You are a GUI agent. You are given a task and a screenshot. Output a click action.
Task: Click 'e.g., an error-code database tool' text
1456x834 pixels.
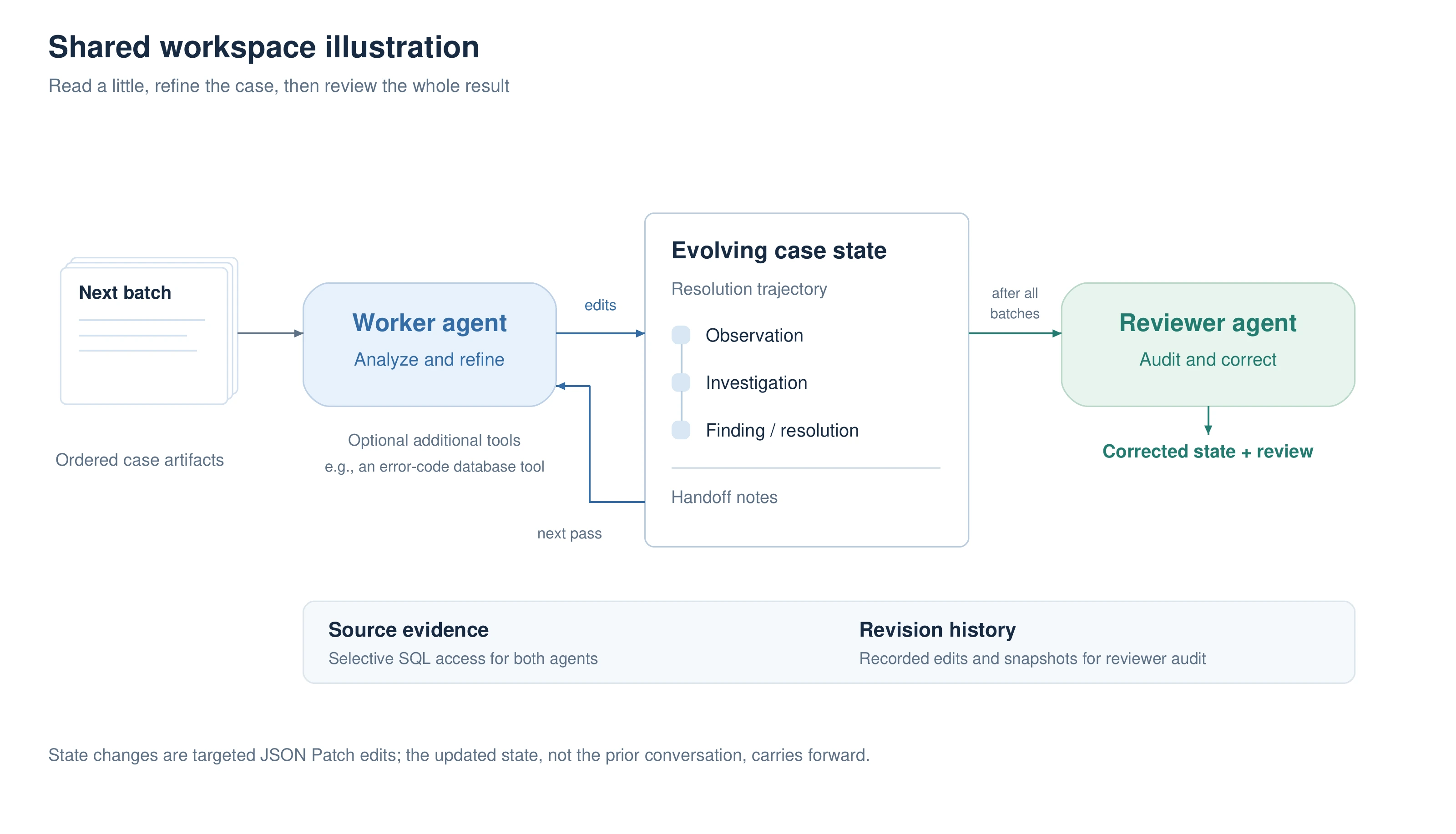[435, 467]
